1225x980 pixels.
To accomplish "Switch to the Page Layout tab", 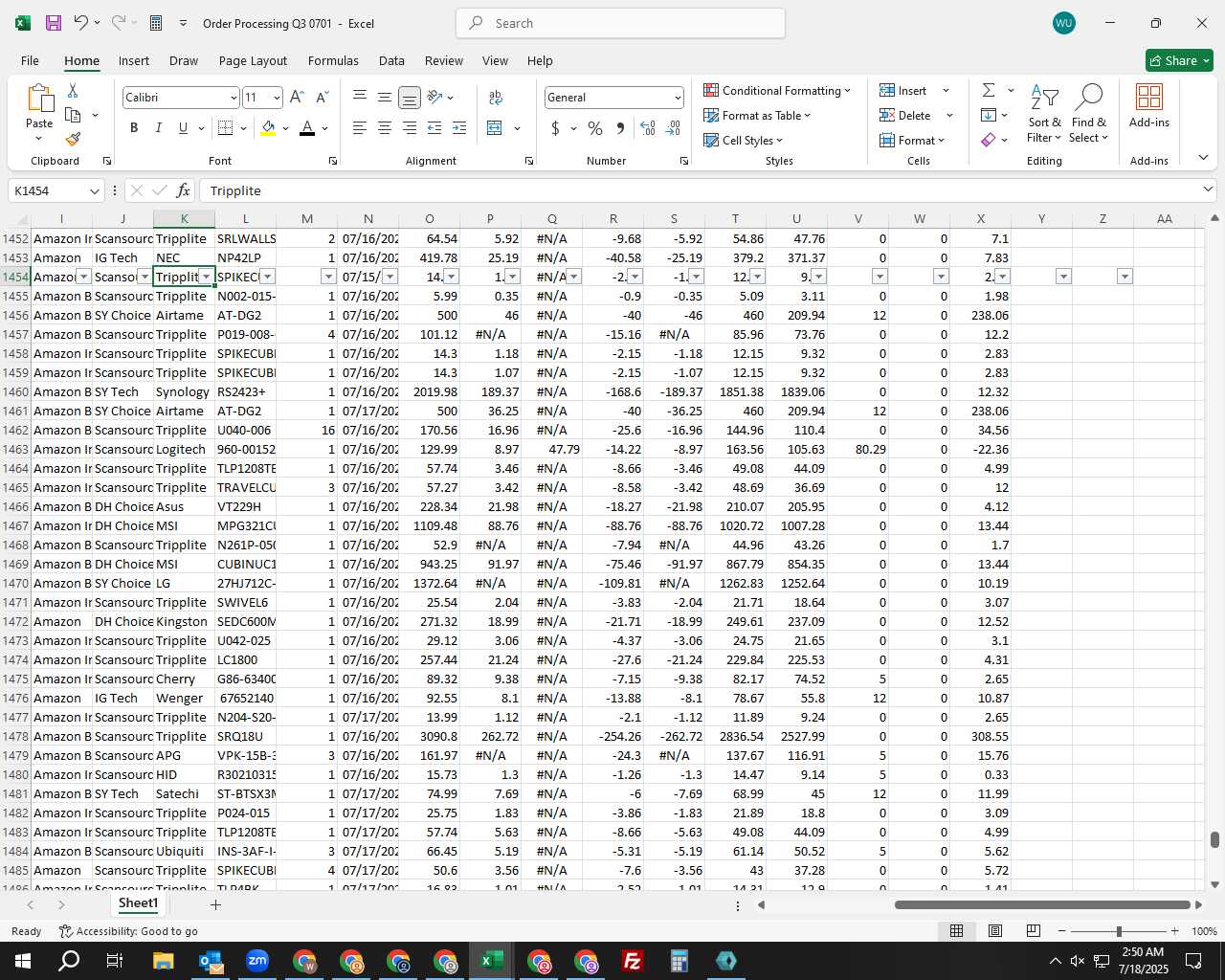I will point(253,60).
